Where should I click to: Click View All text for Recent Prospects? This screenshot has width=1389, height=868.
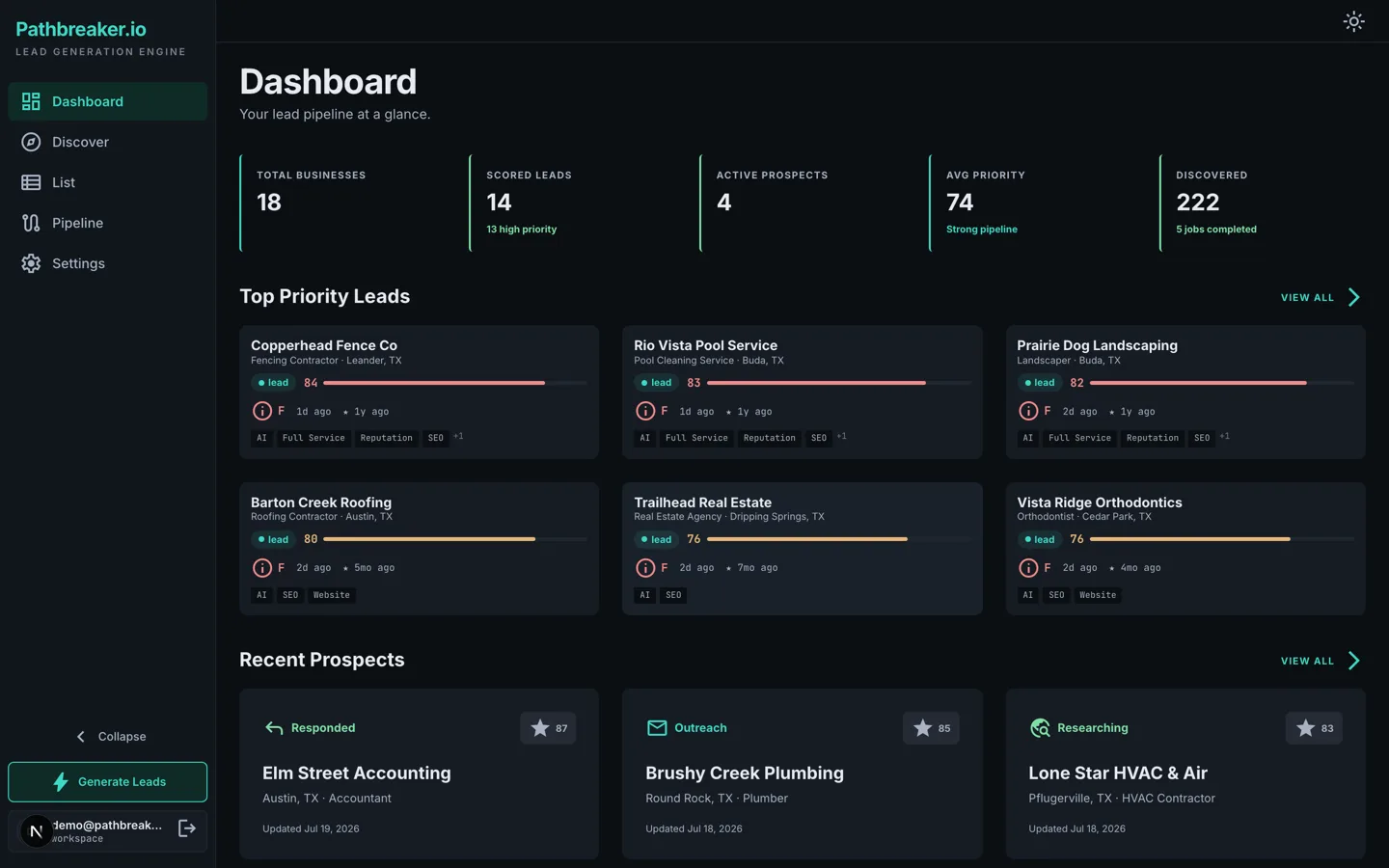point(1307,662)
